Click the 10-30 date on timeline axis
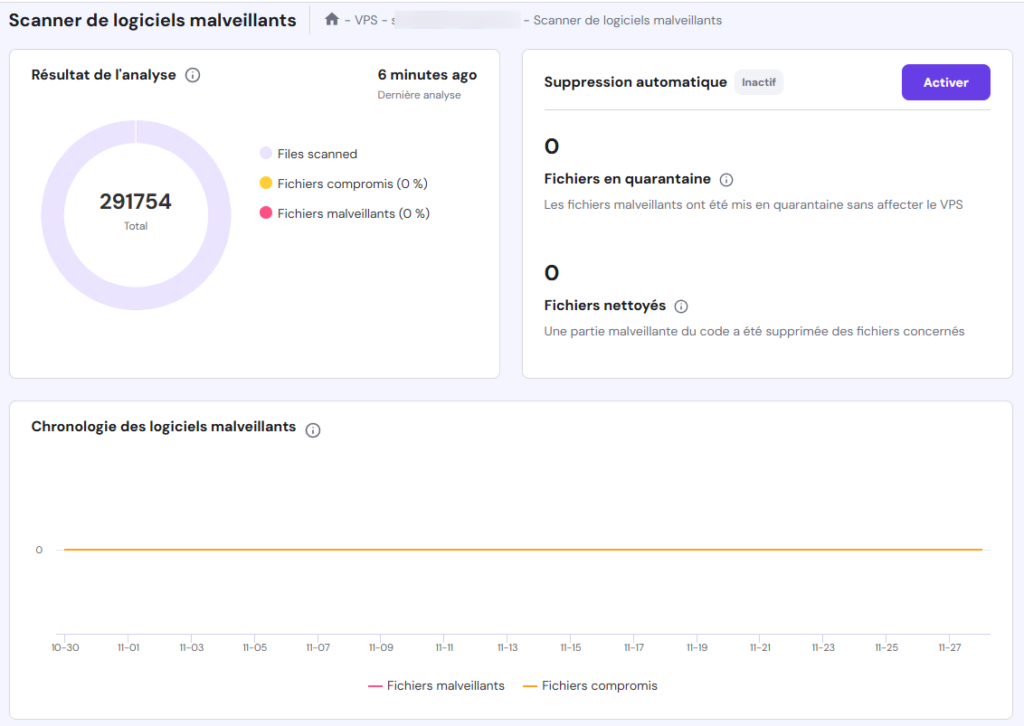1024x726 pixels. click(65, 648)
